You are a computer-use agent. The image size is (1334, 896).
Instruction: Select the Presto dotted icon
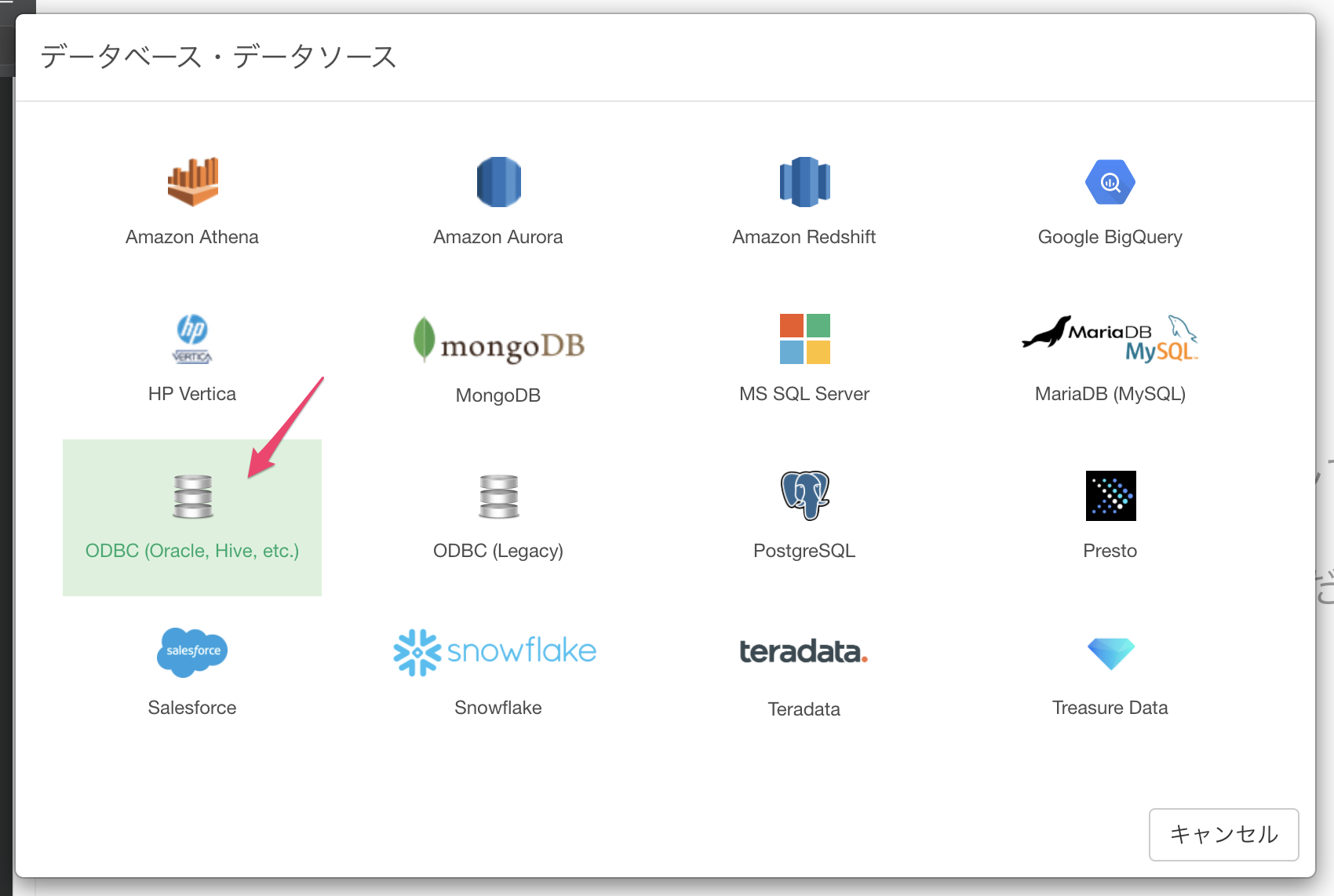point(1110,496)
